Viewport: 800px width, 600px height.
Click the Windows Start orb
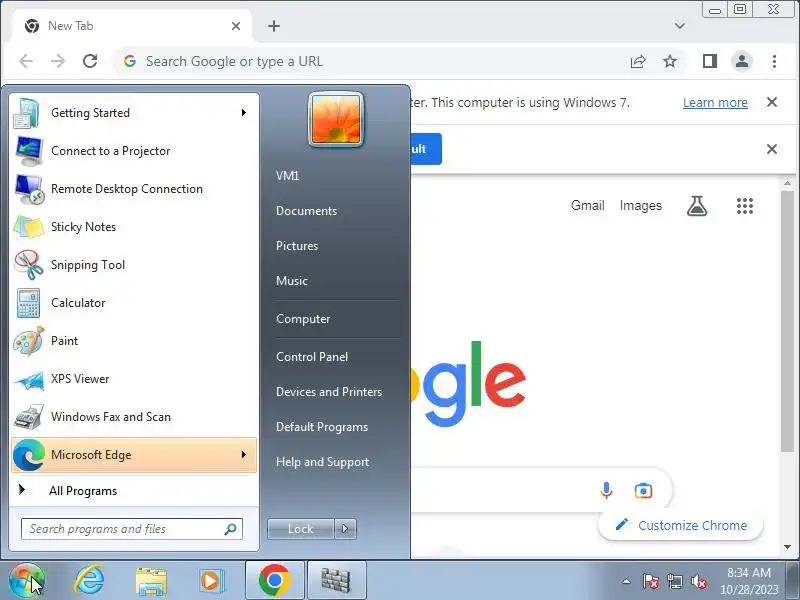(x=27, y=581)
